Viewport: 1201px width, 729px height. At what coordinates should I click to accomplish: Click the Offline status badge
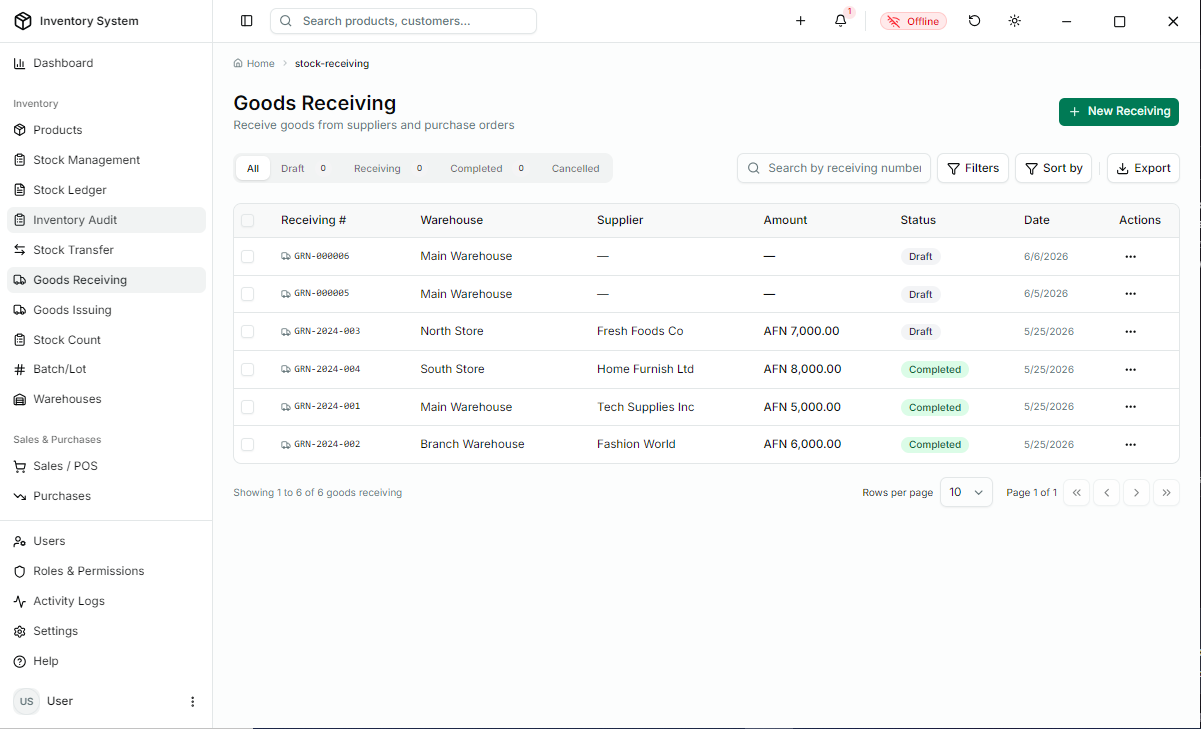913,21
